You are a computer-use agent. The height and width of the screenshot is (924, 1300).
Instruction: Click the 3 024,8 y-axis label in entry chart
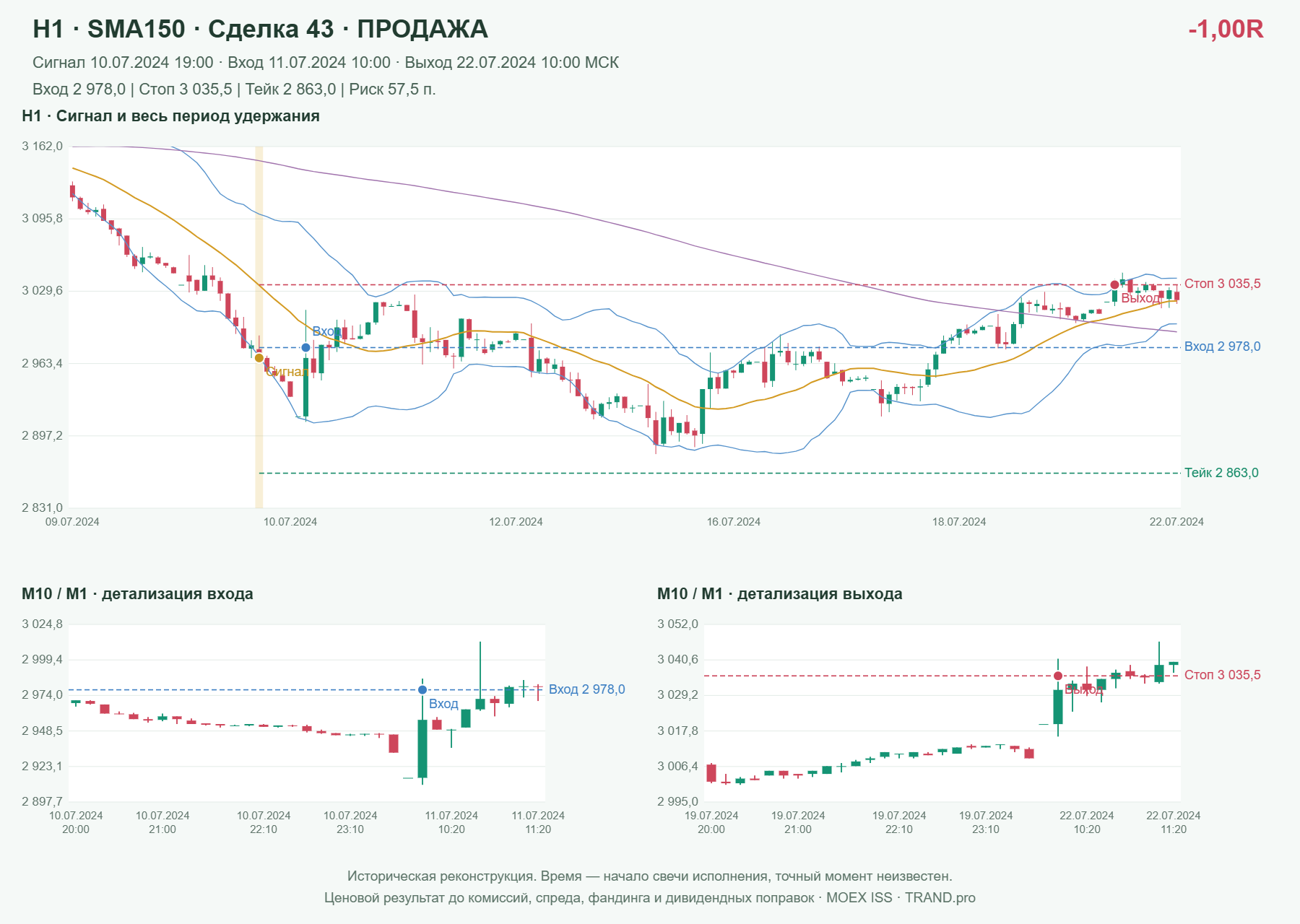coord(43,624)
